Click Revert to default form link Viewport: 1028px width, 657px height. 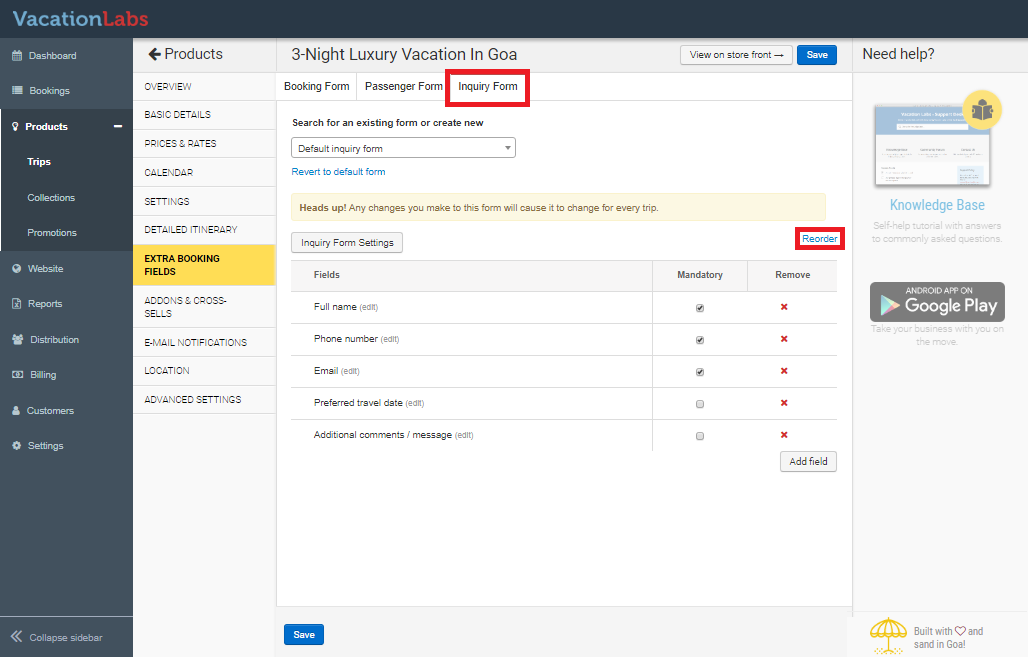pos(338,172)
